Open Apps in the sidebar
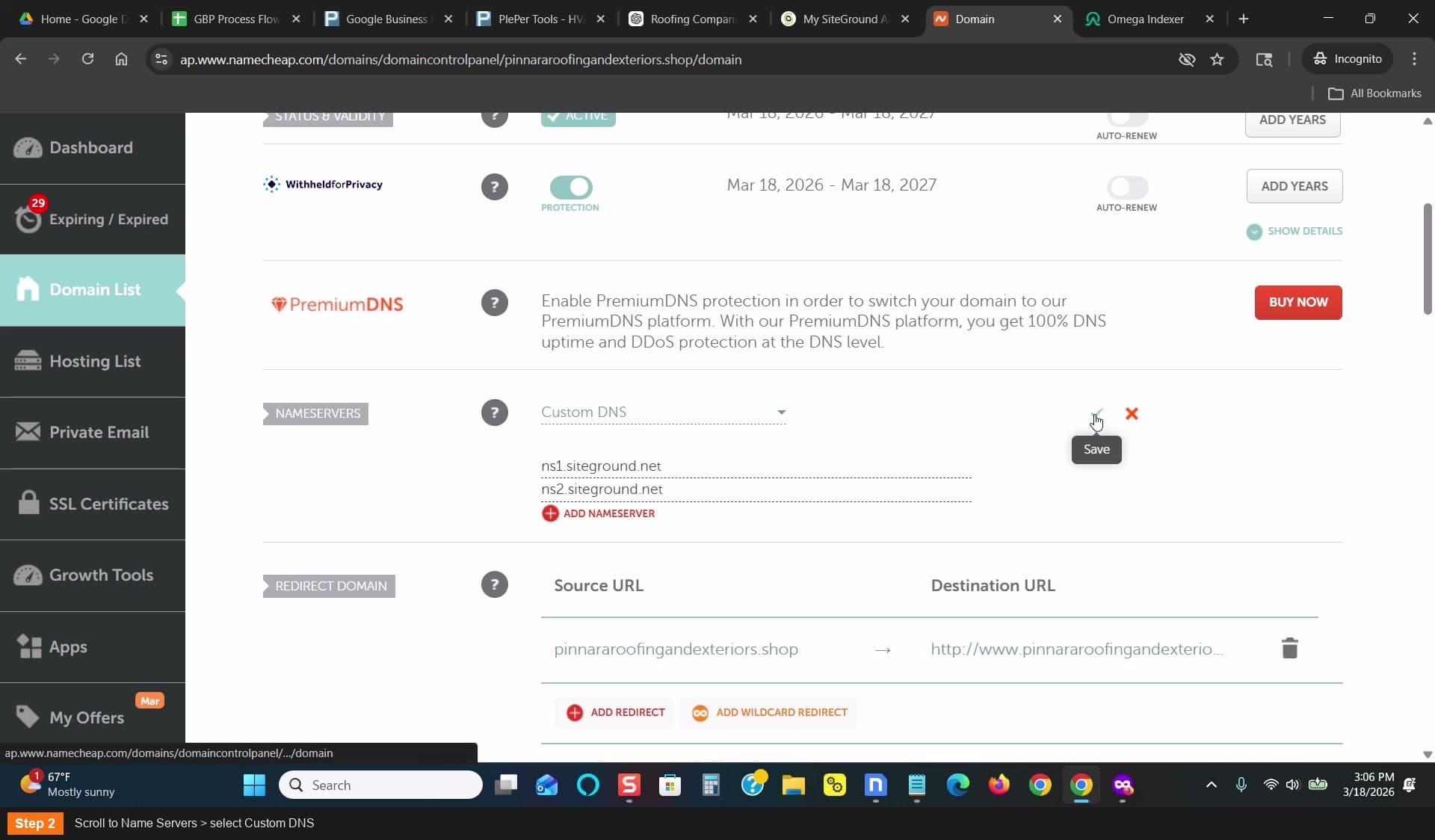This screenshot has width=1435, height=840. click(93, 647)
